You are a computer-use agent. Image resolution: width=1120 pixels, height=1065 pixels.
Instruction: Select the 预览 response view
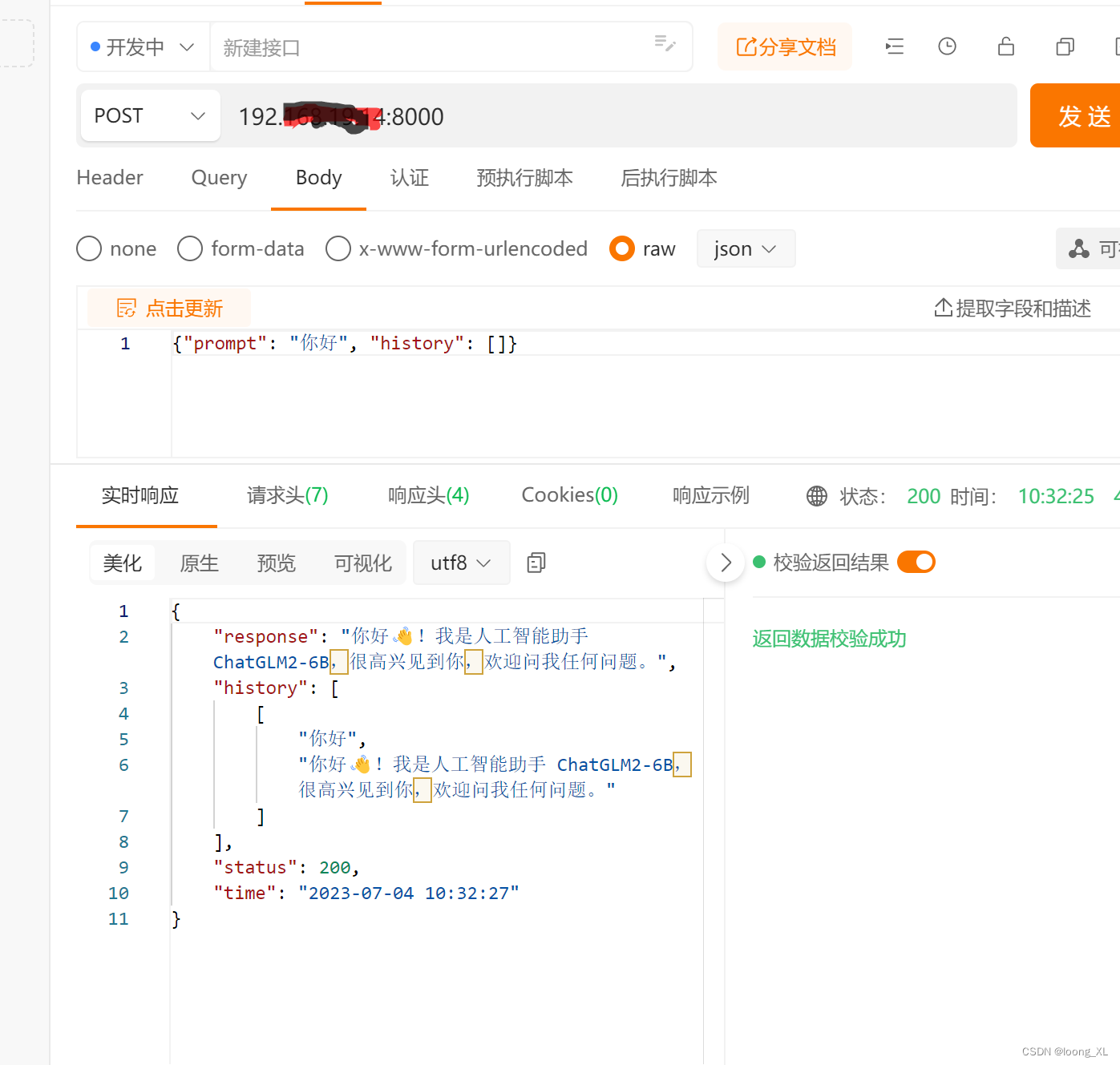(277, 563)
